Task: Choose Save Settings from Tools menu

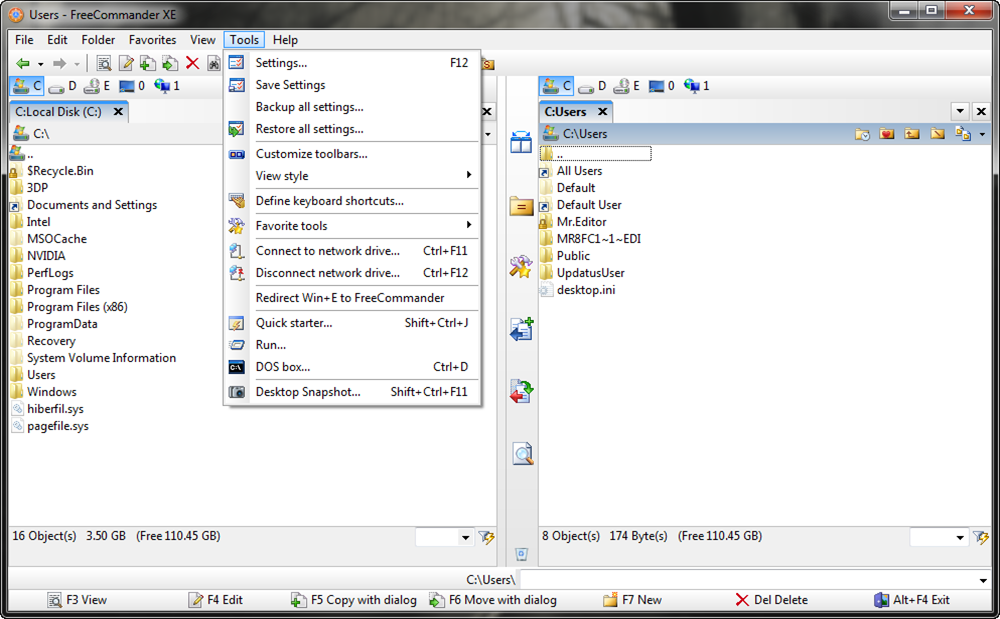Action: [352, 85]
